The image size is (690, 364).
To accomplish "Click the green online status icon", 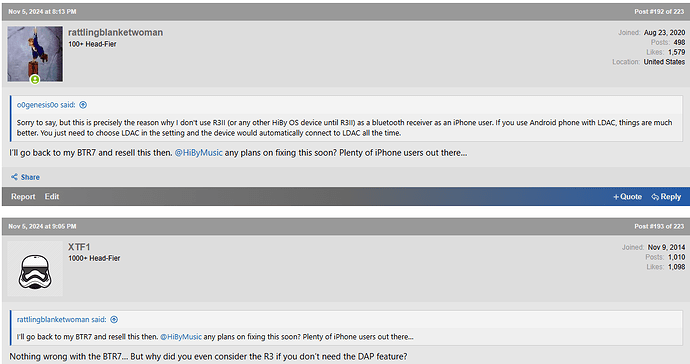I will click(x=35, y=80).
